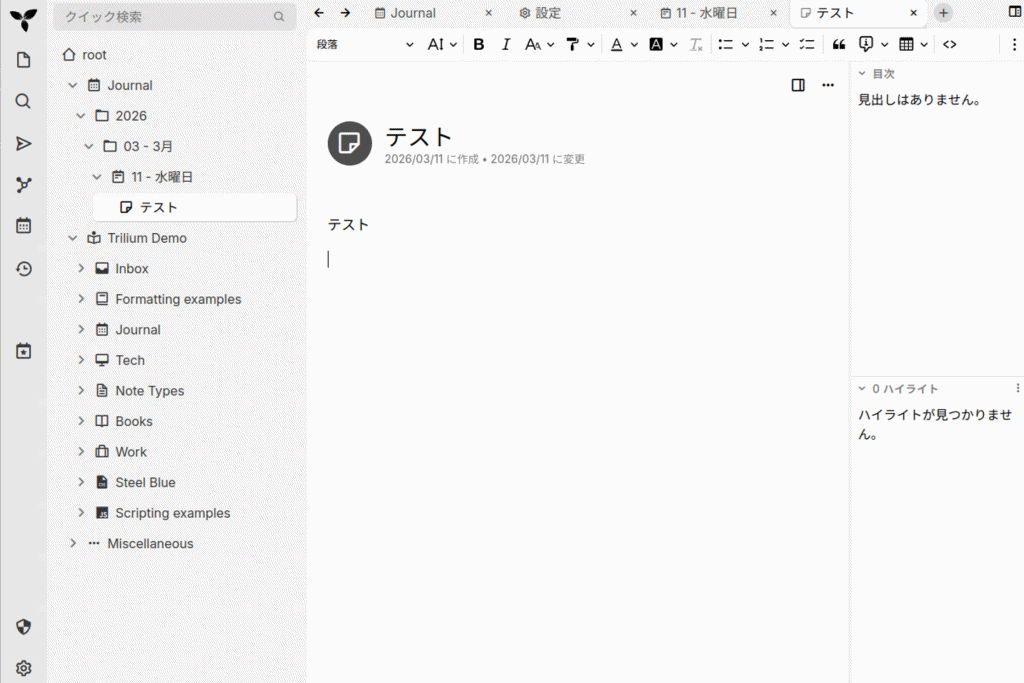Insert a block quote from toolbar
Viewport: 1024px width, 683px height.
839,44
